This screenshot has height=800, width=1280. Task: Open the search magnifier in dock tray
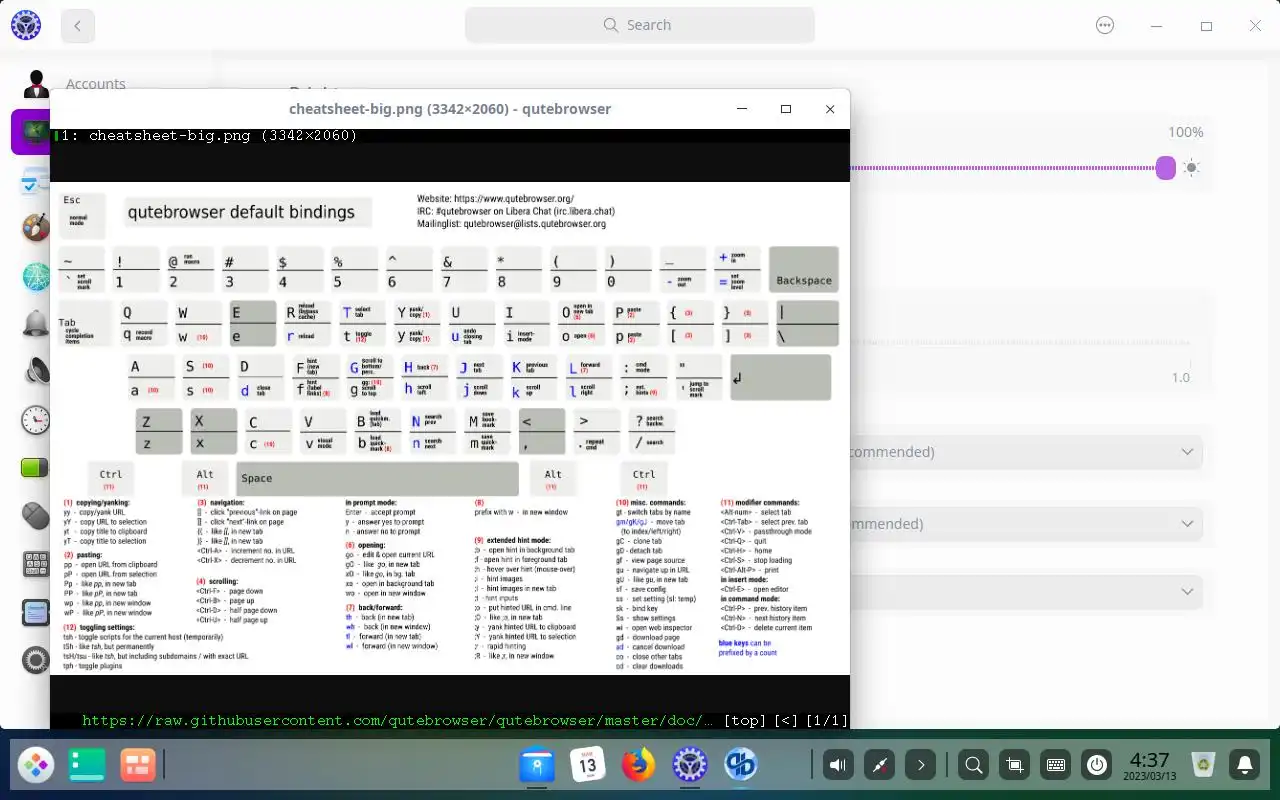click(973, 766)
